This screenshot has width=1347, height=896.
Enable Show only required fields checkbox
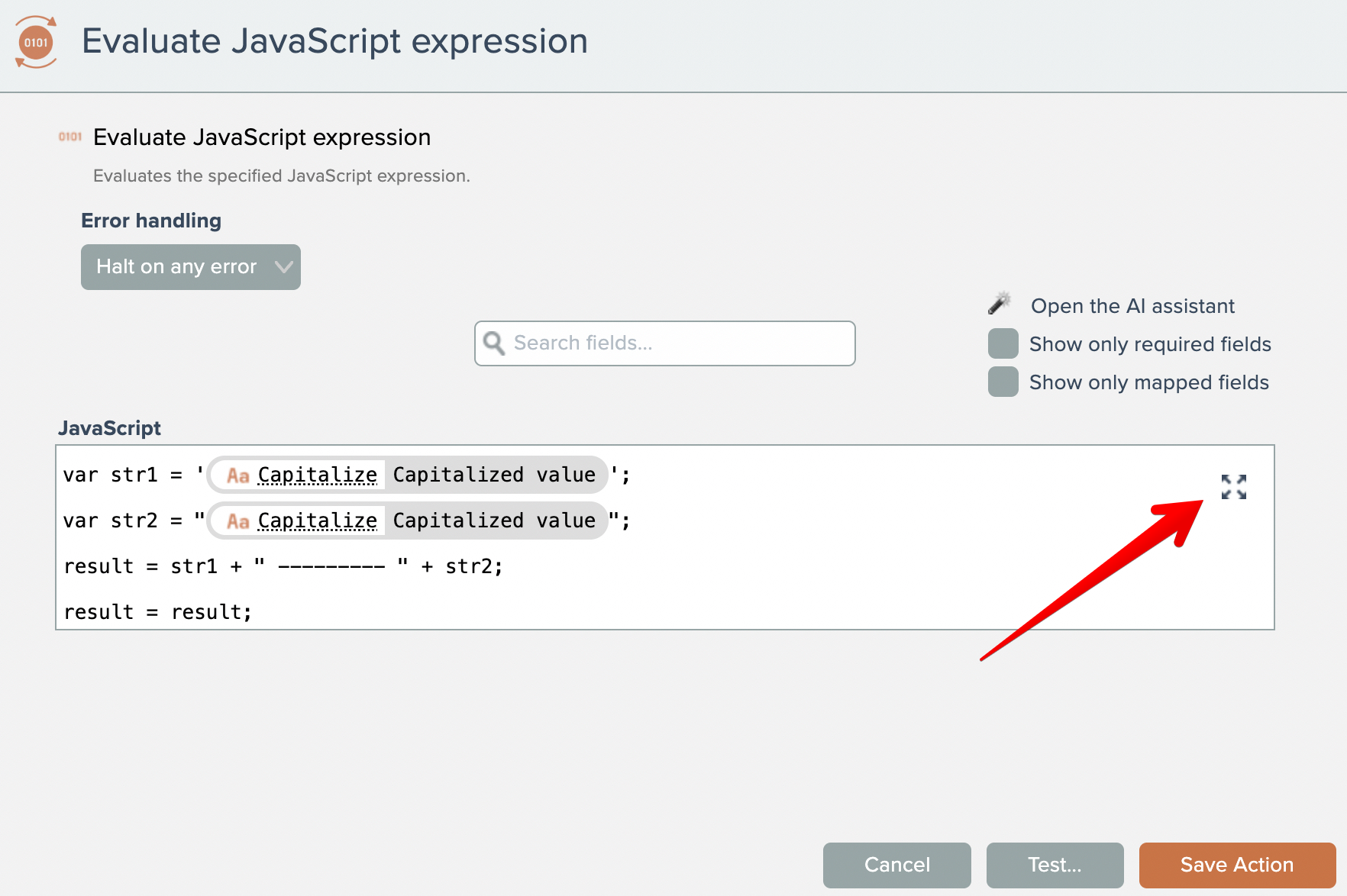[1003, 344]
